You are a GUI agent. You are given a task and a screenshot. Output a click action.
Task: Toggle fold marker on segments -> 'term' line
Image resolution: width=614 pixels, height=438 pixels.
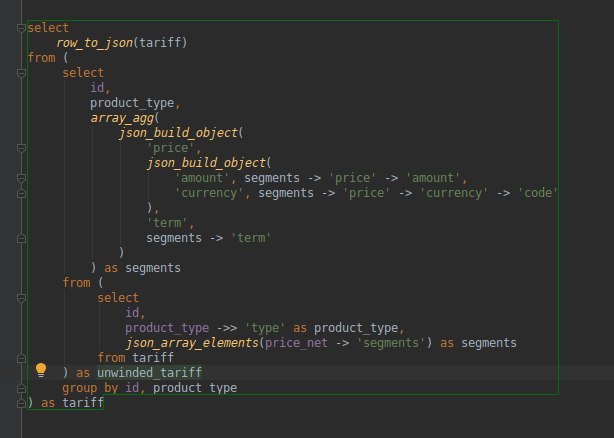click(22, 238)
